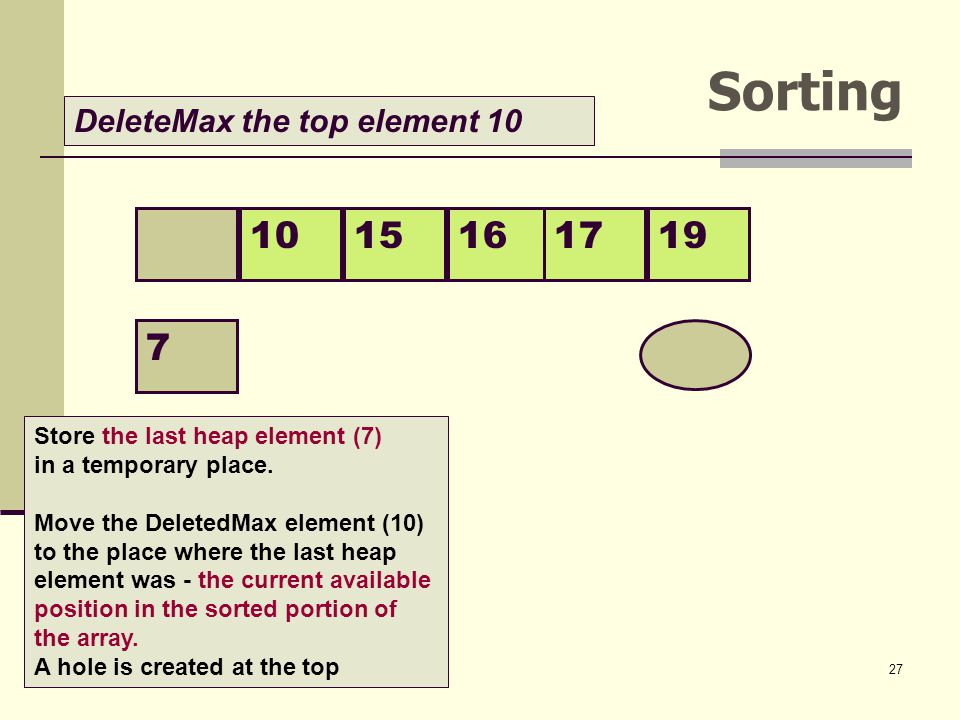Select the array cell containing 15
Viewport: 960px width, 720px height.
tap(395, 245)
